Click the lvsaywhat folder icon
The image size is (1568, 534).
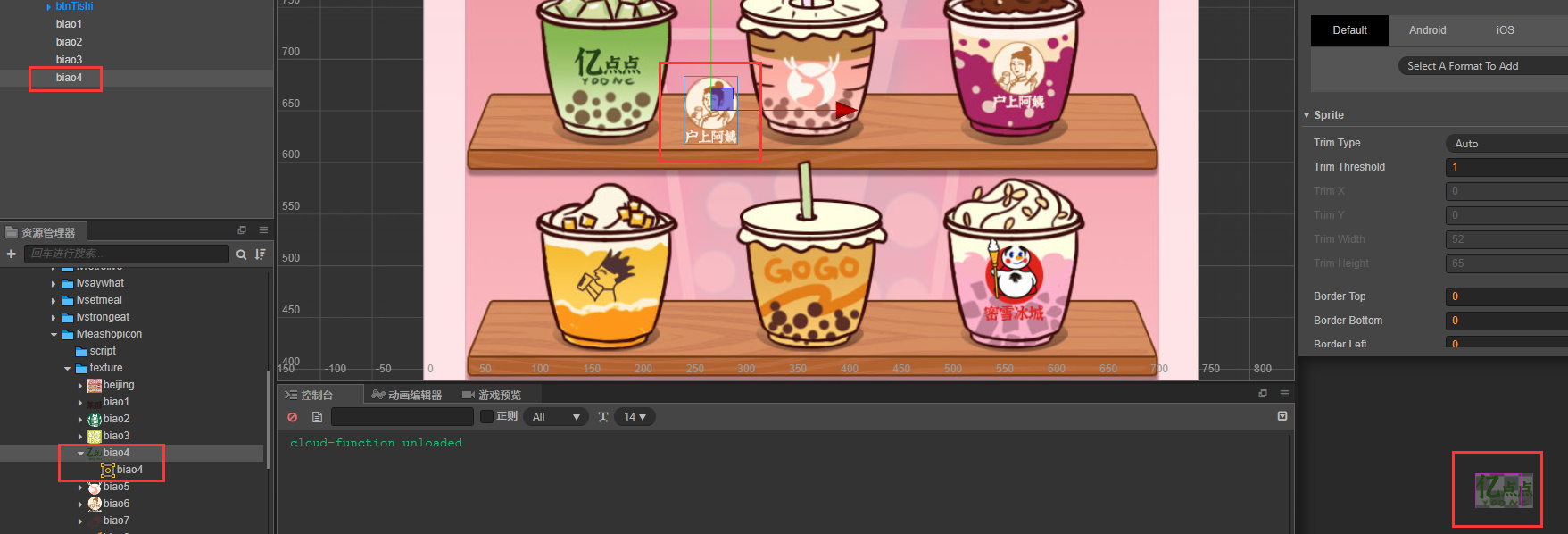point(67,284)
